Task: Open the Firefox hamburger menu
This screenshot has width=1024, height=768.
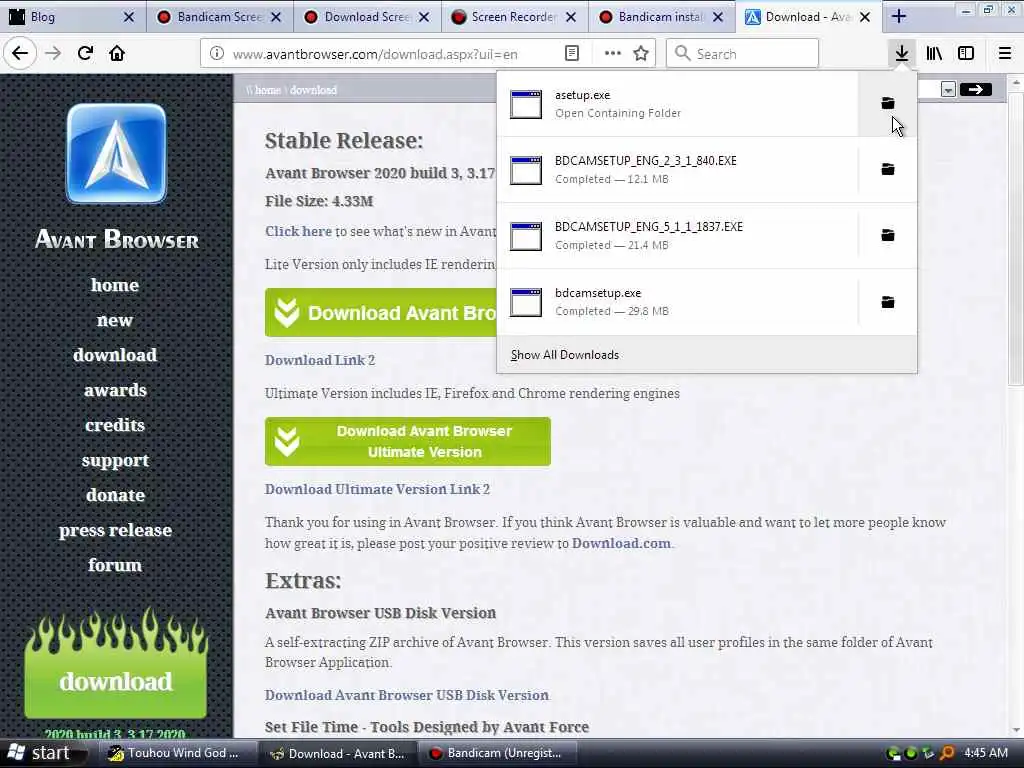Action: [1005, 53]
